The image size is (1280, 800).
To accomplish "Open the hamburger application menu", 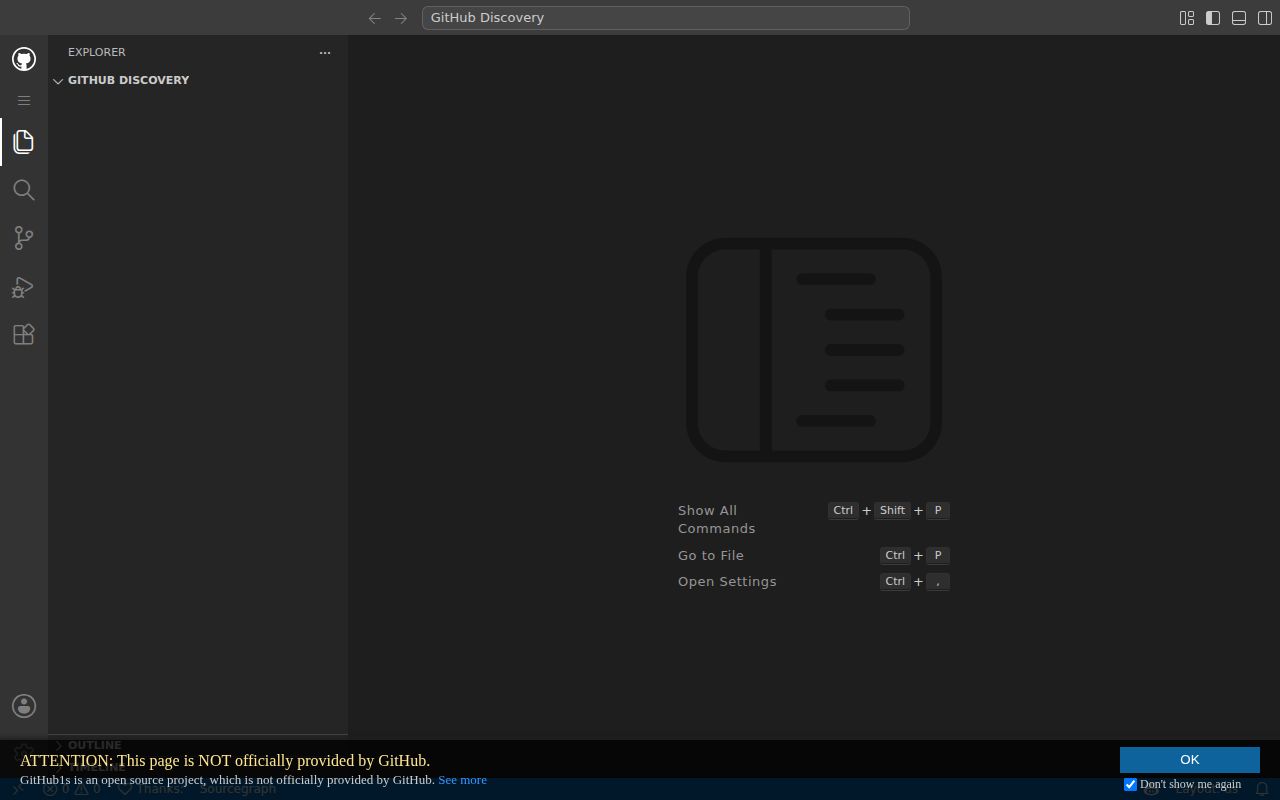I will tap(24, 100).
